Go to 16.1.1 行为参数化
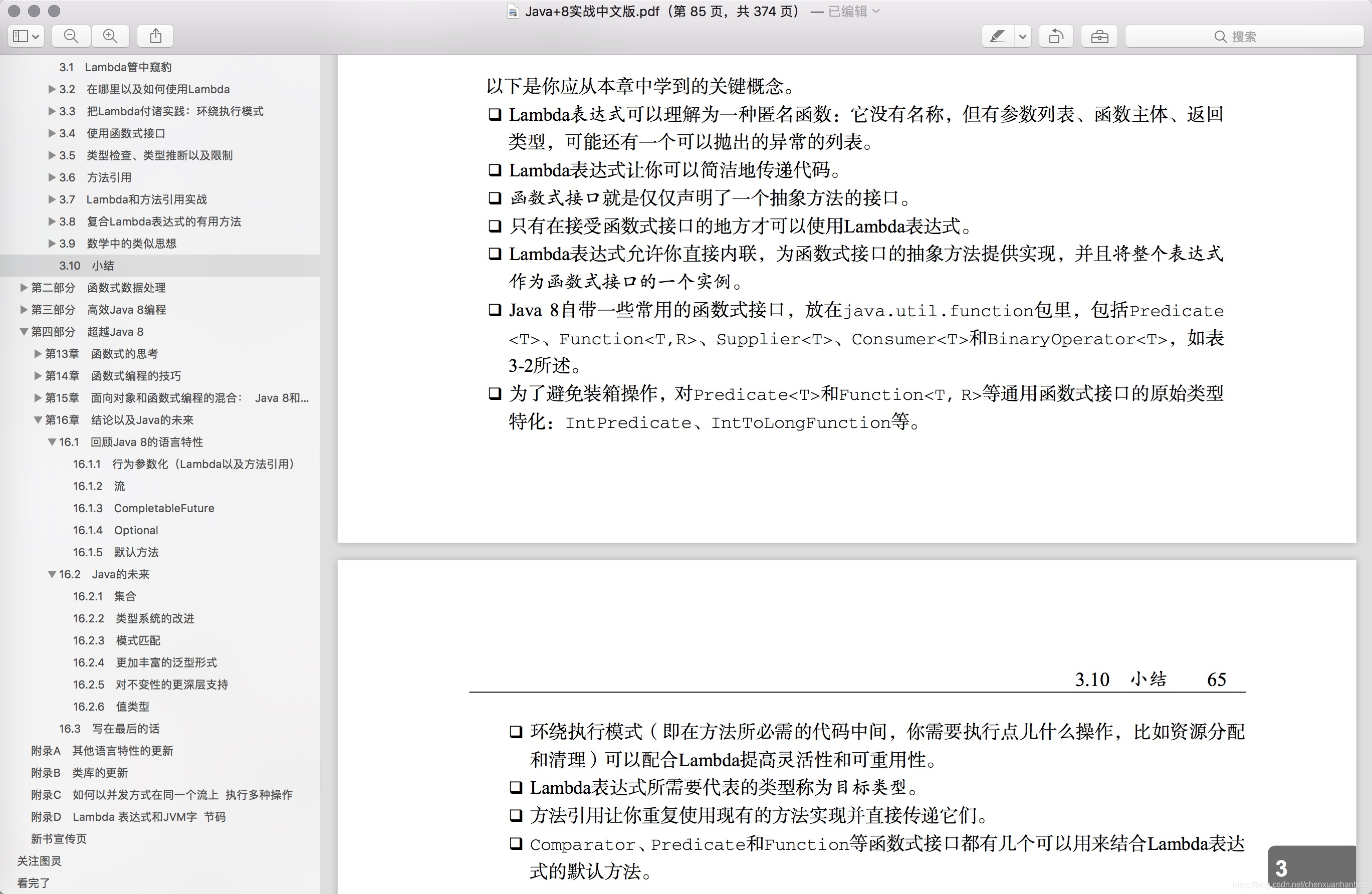Viewport: 1372px width, 894px height. [x=183, y=464]
